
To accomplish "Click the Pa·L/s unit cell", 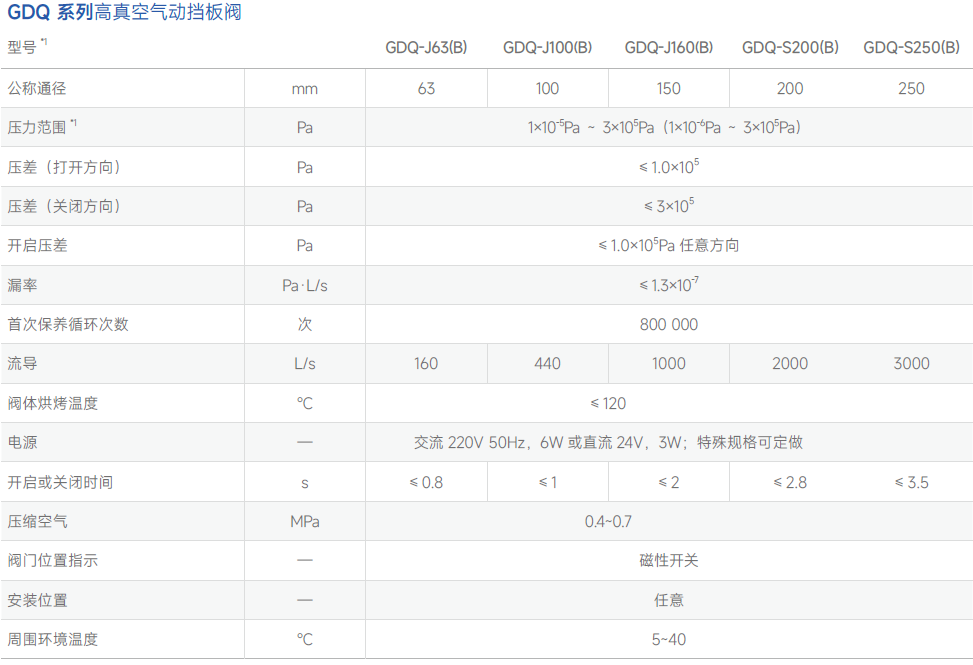I will tap(305, 285).
